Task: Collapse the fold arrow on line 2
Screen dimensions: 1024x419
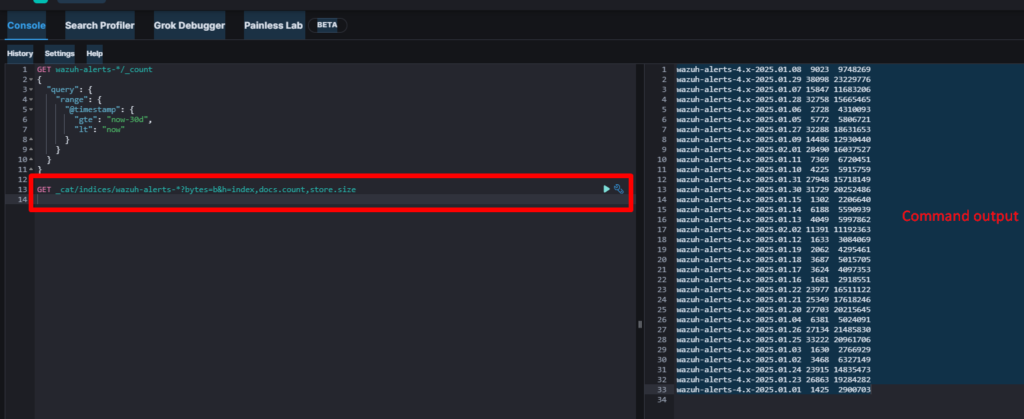Action: 30,79
